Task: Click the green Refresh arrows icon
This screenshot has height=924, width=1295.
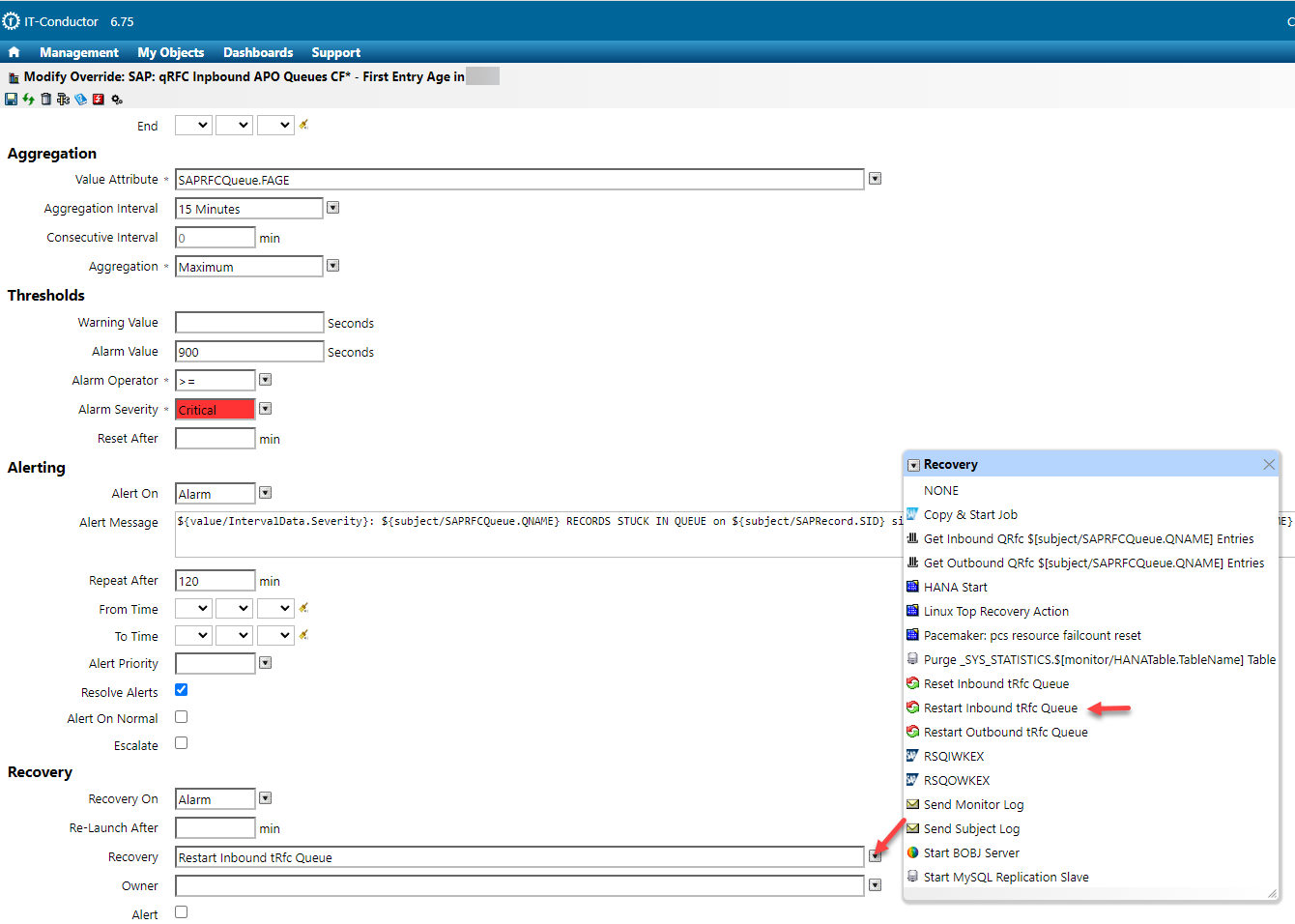Action: [x=29, y=100]
